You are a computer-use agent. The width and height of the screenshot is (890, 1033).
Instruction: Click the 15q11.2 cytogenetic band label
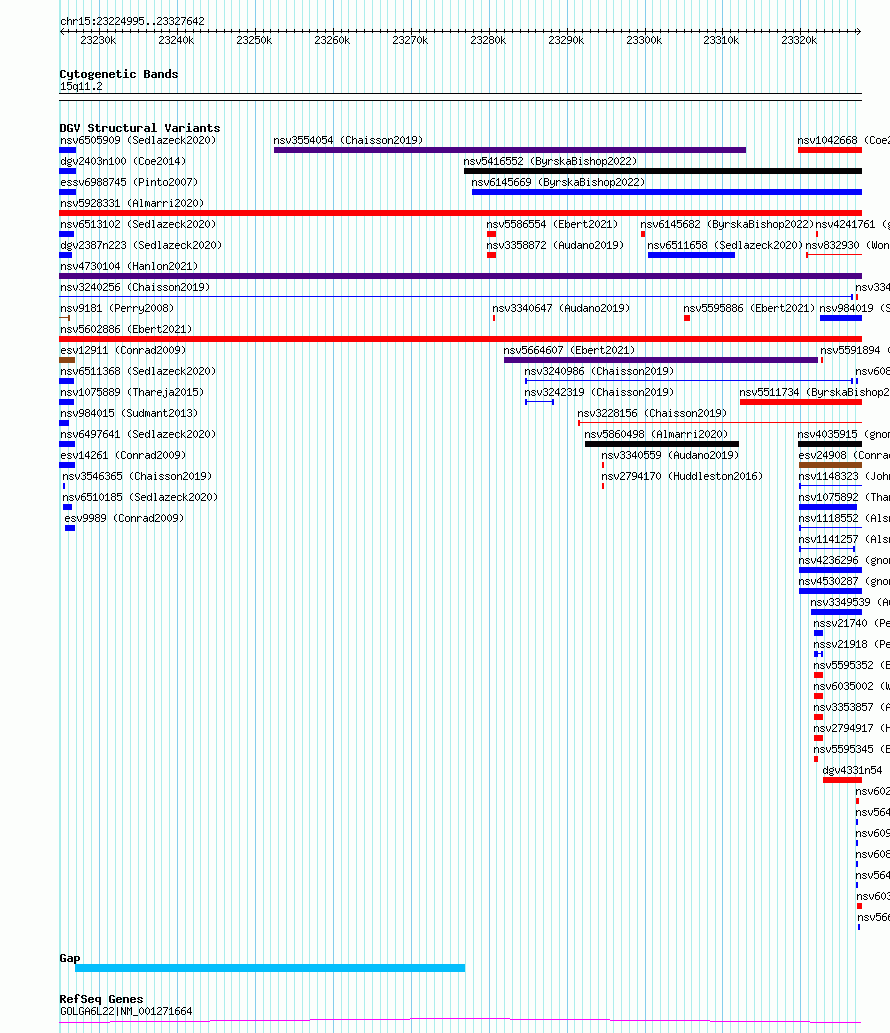[81, 87]
